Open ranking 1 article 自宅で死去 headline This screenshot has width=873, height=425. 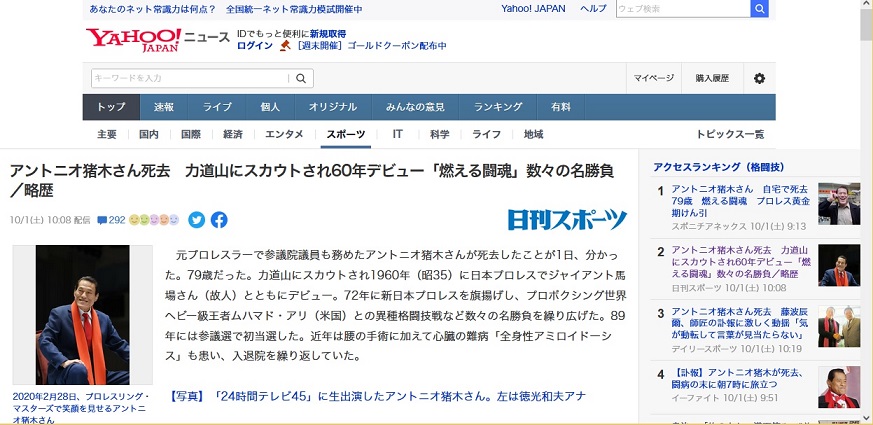[x=741, y=201]
